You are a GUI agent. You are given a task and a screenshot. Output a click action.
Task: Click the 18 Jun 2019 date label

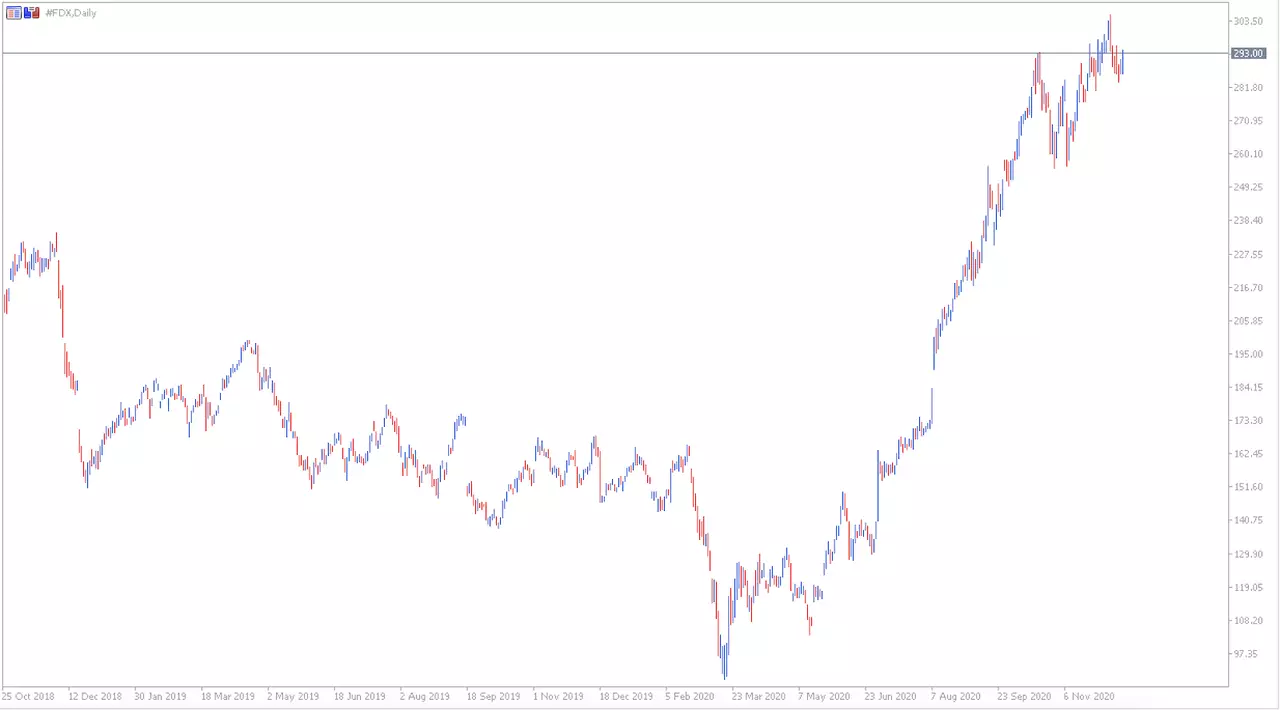(x=360, y=696)
